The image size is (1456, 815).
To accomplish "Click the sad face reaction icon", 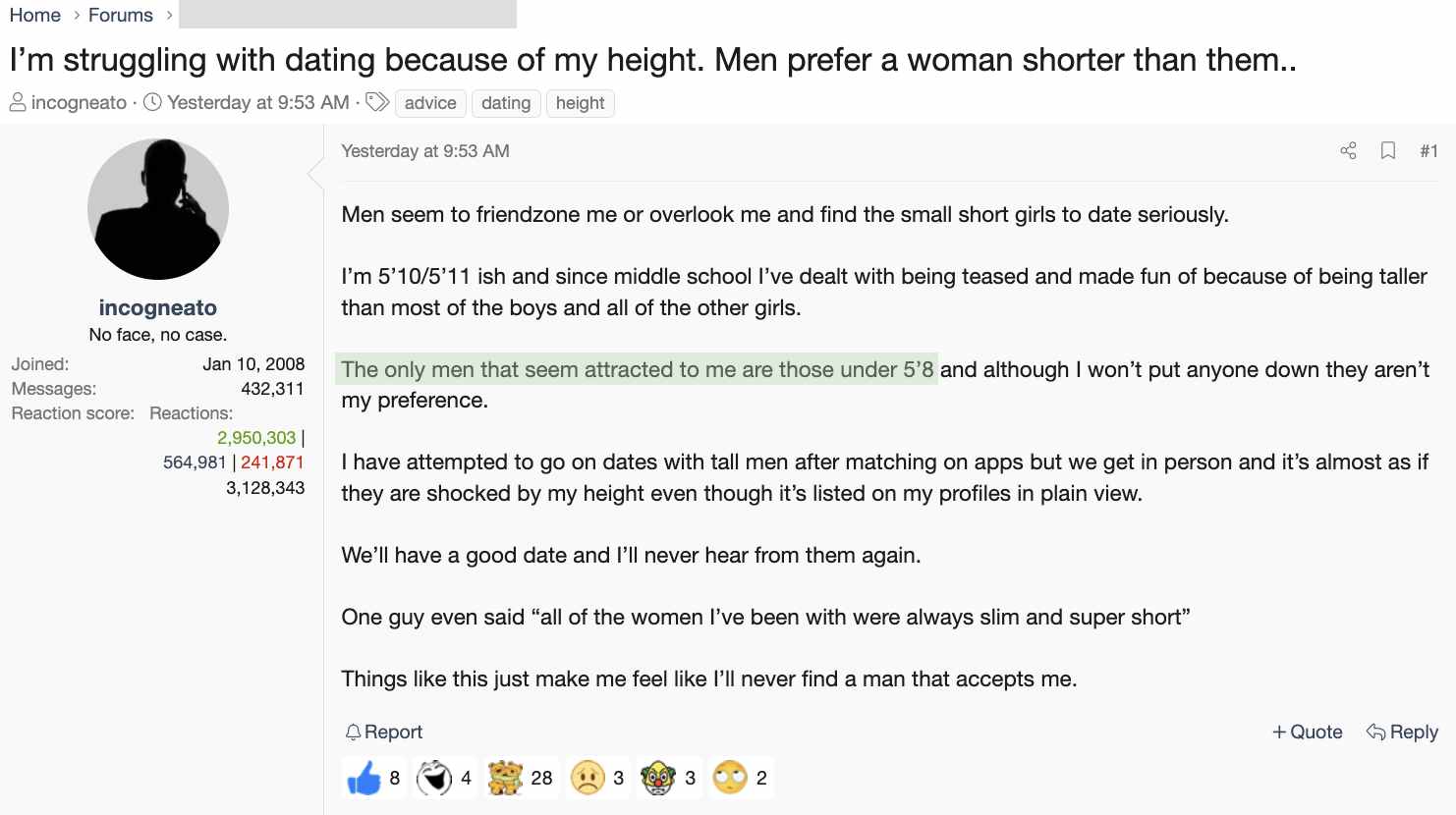I will click(588, 779).
